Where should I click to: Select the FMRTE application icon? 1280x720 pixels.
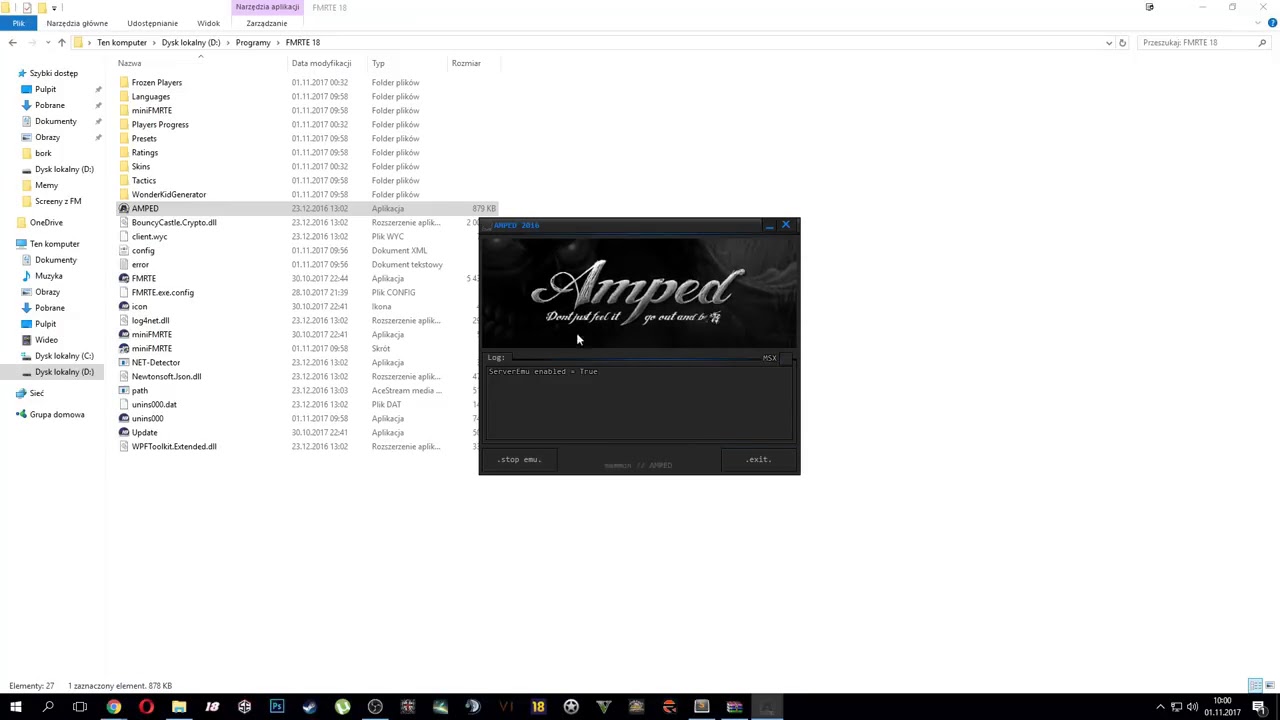coord(124,279)
